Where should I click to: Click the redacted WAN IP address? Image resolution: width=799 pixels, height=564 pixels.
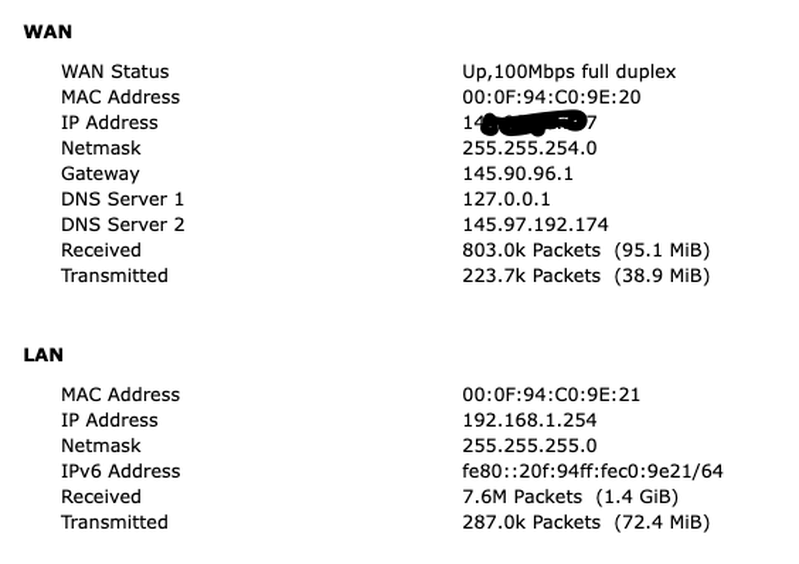[x=529, y=123]
